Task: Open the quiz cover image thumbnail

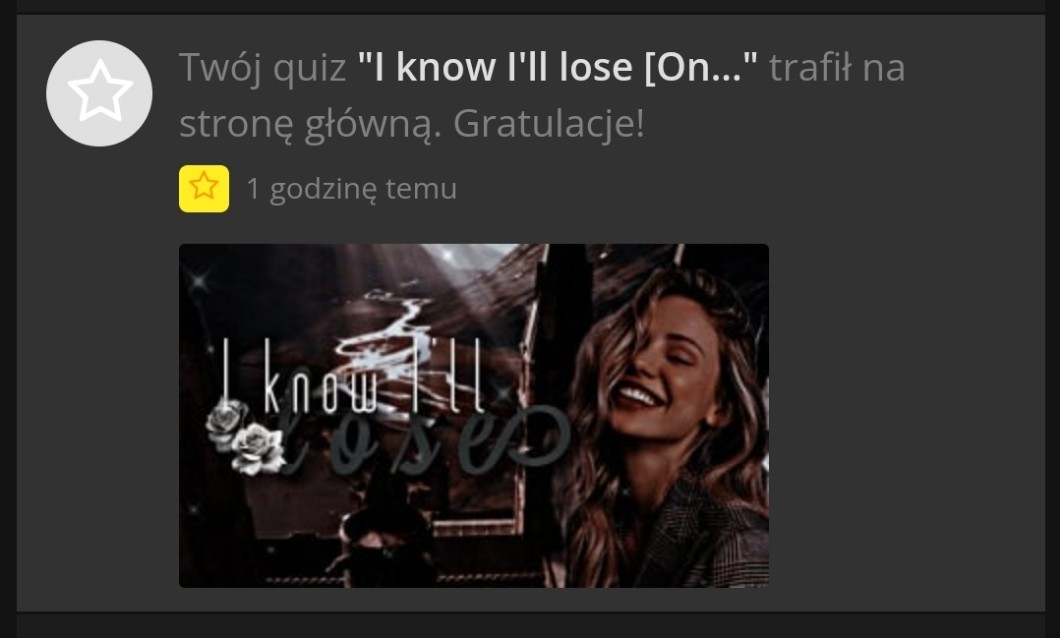Action: tap(474, 416)
